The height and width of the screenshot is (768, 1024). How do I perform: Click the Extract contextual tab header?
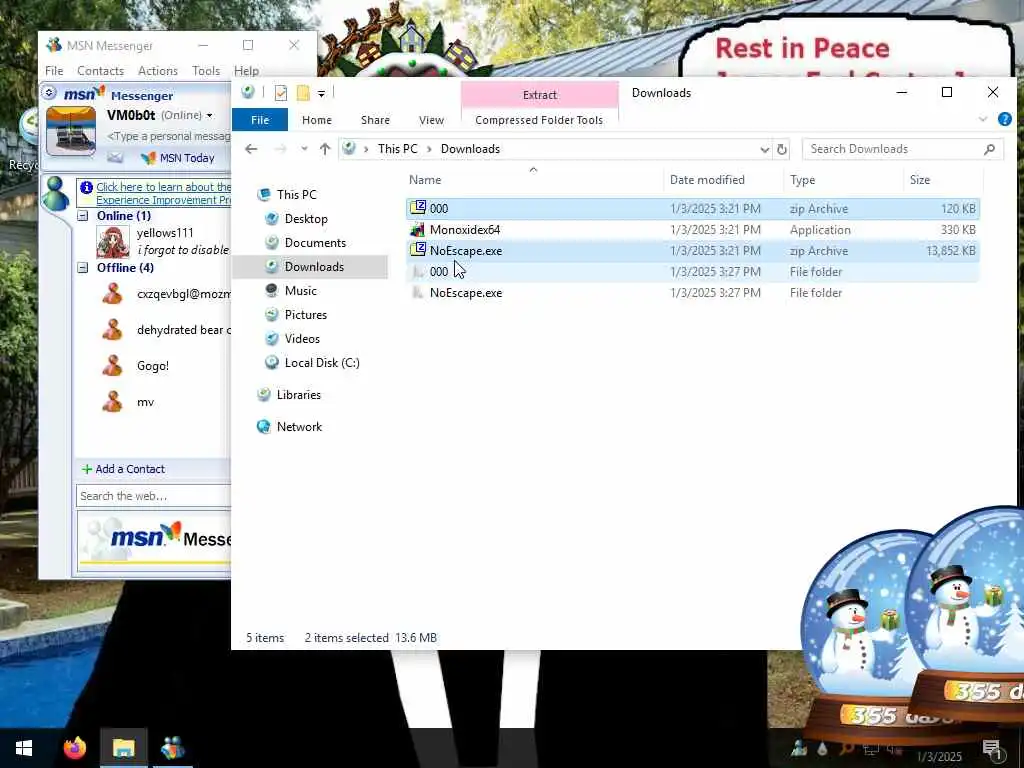539,95
